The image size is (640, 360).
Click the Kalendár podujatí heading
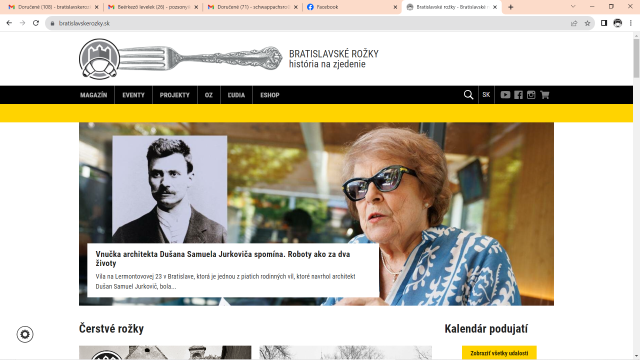[486, 329]
